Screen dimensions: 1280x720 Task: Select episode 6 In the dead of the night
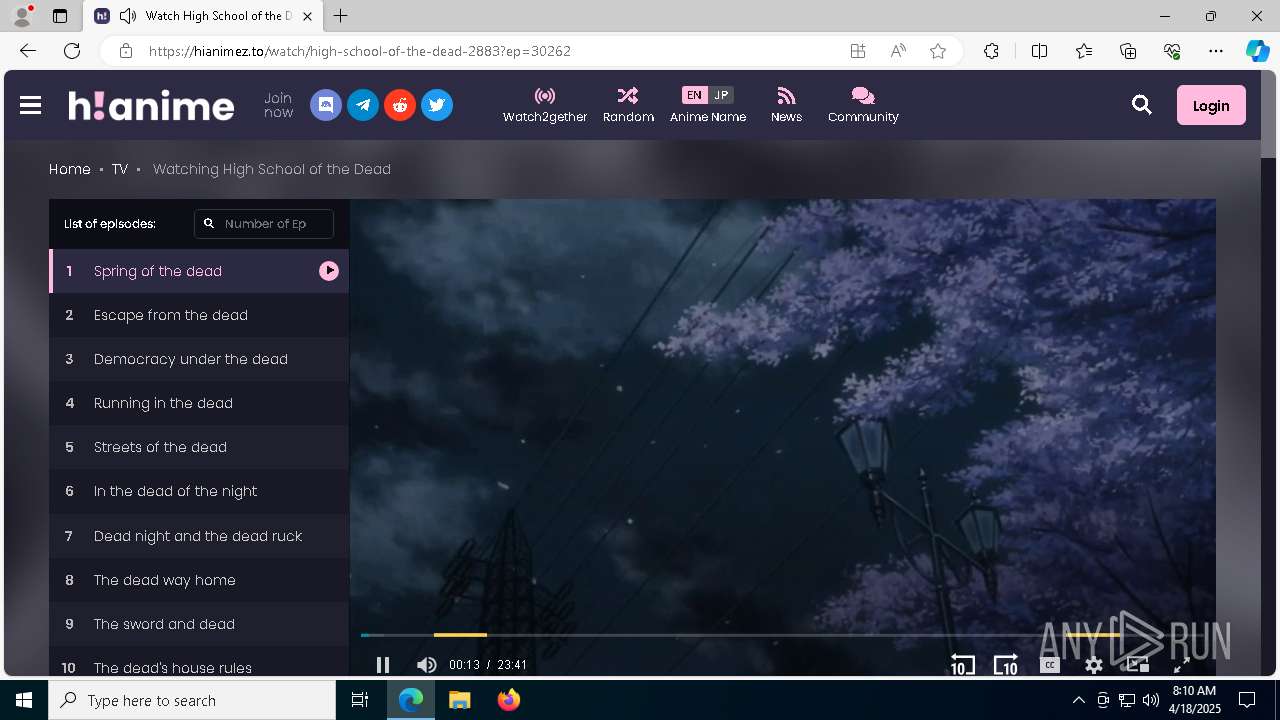(199, 491)
